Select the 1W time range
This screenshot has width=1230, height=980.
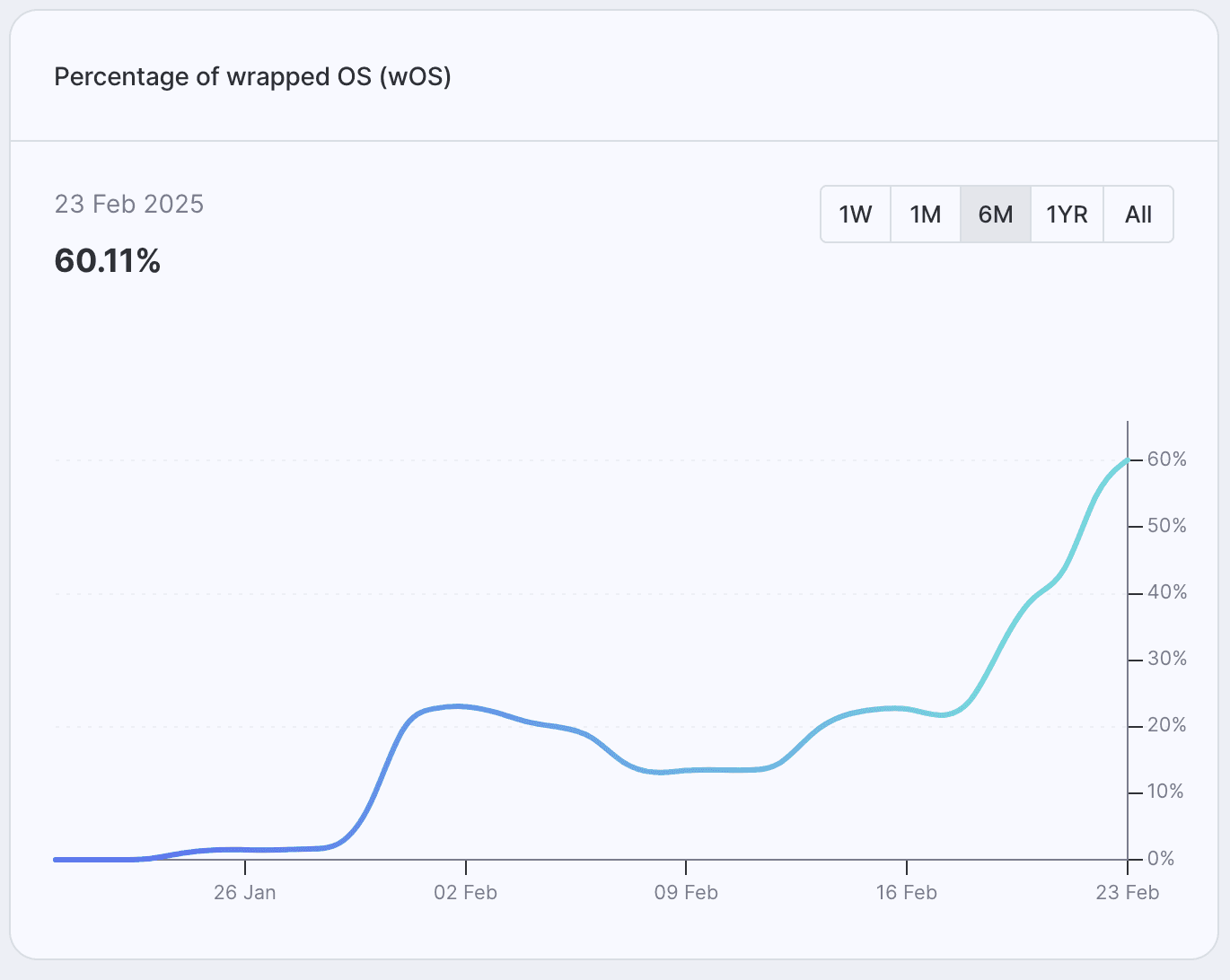coord(856,214)
